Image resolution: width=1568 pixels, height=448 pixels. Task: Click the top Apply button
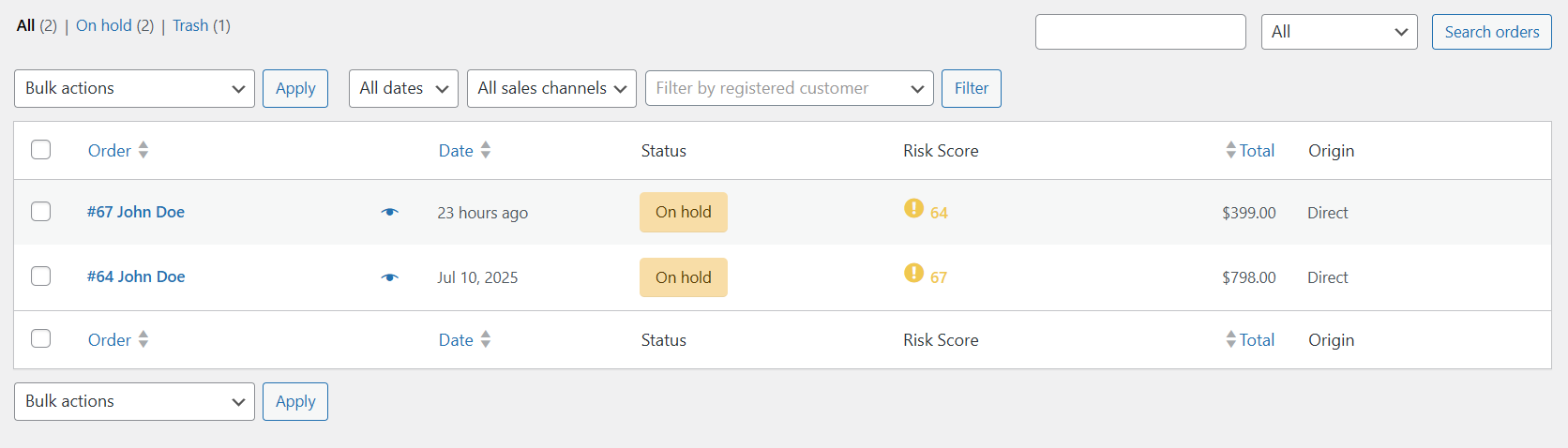pos(295,88)
